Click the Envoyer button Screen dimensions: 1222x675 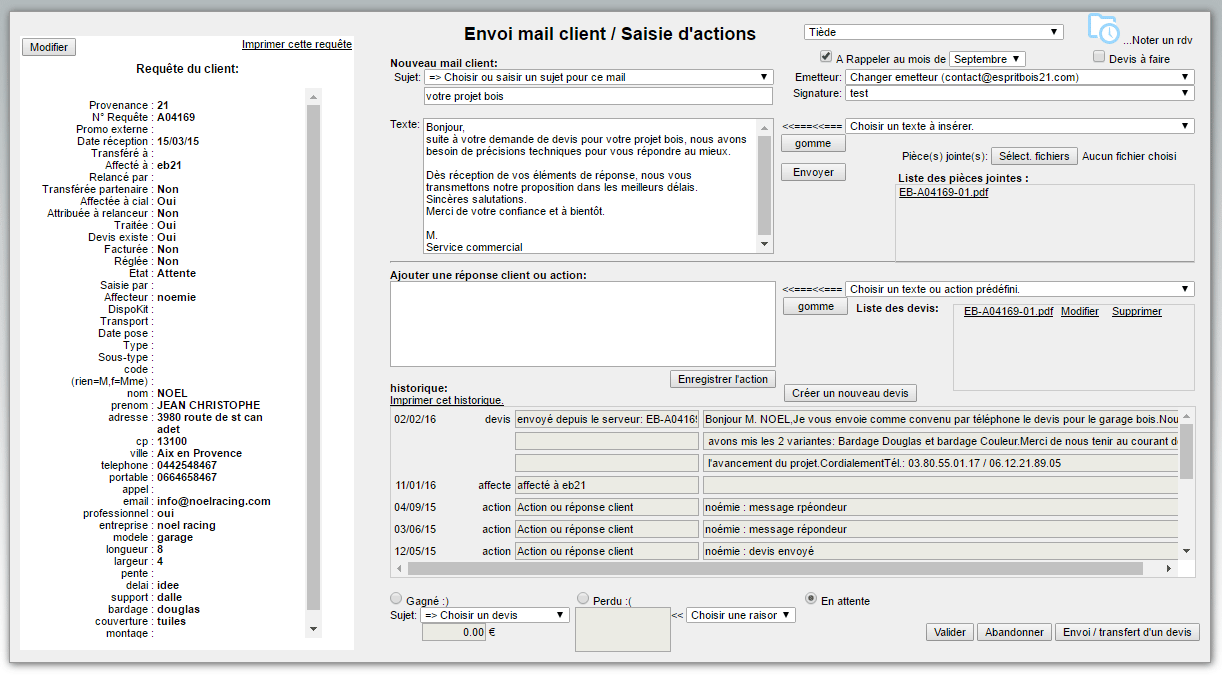813,172
